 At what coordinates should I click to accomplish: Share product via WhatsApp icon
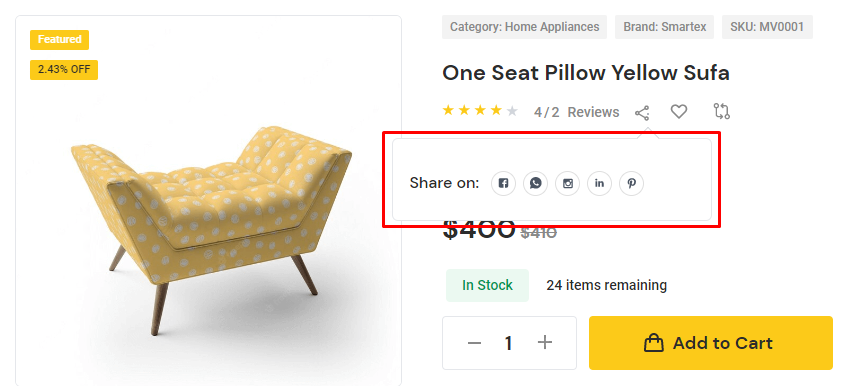(535, 184)
